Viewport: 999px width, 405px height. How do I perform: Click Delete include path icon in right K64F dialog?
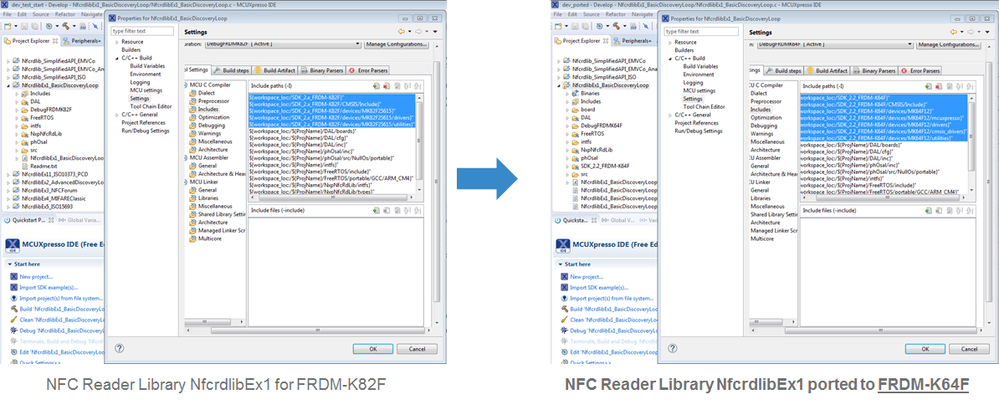[x=940, y=86]
